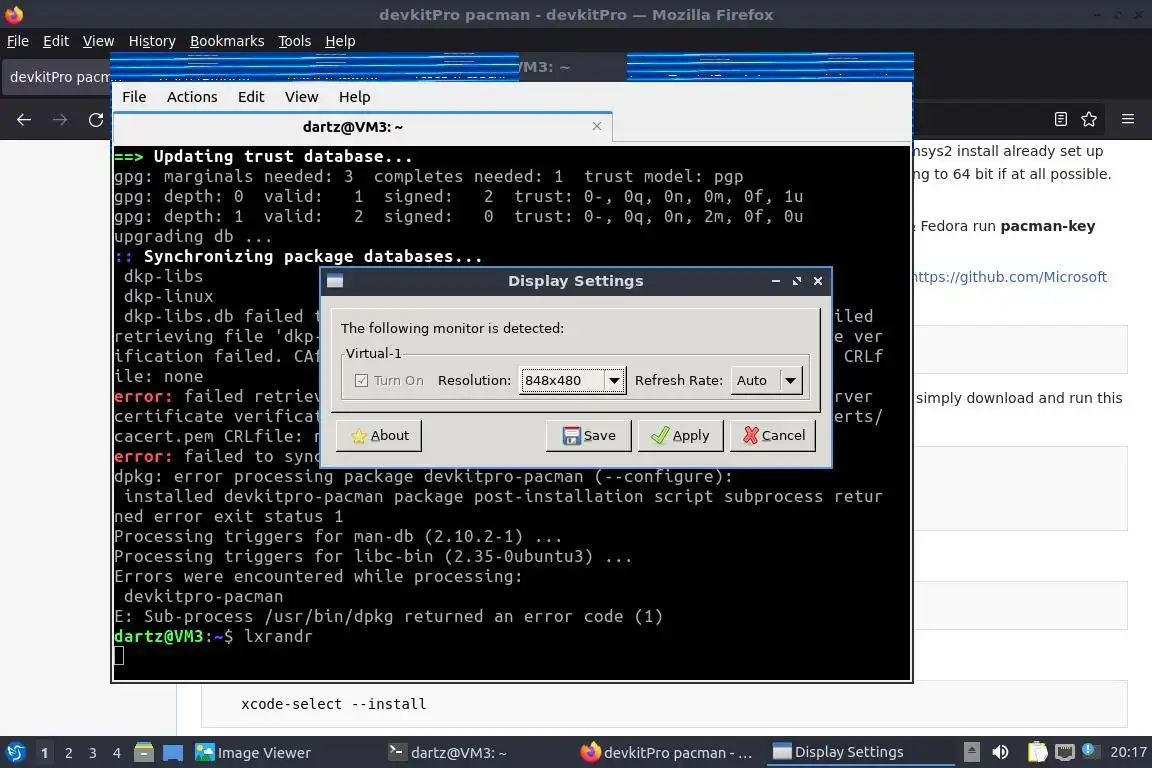Image resolution: width=1152 pixels, height=768 pixels.
Task: Click the 848x480 resolution field
Action: [561, 380]
